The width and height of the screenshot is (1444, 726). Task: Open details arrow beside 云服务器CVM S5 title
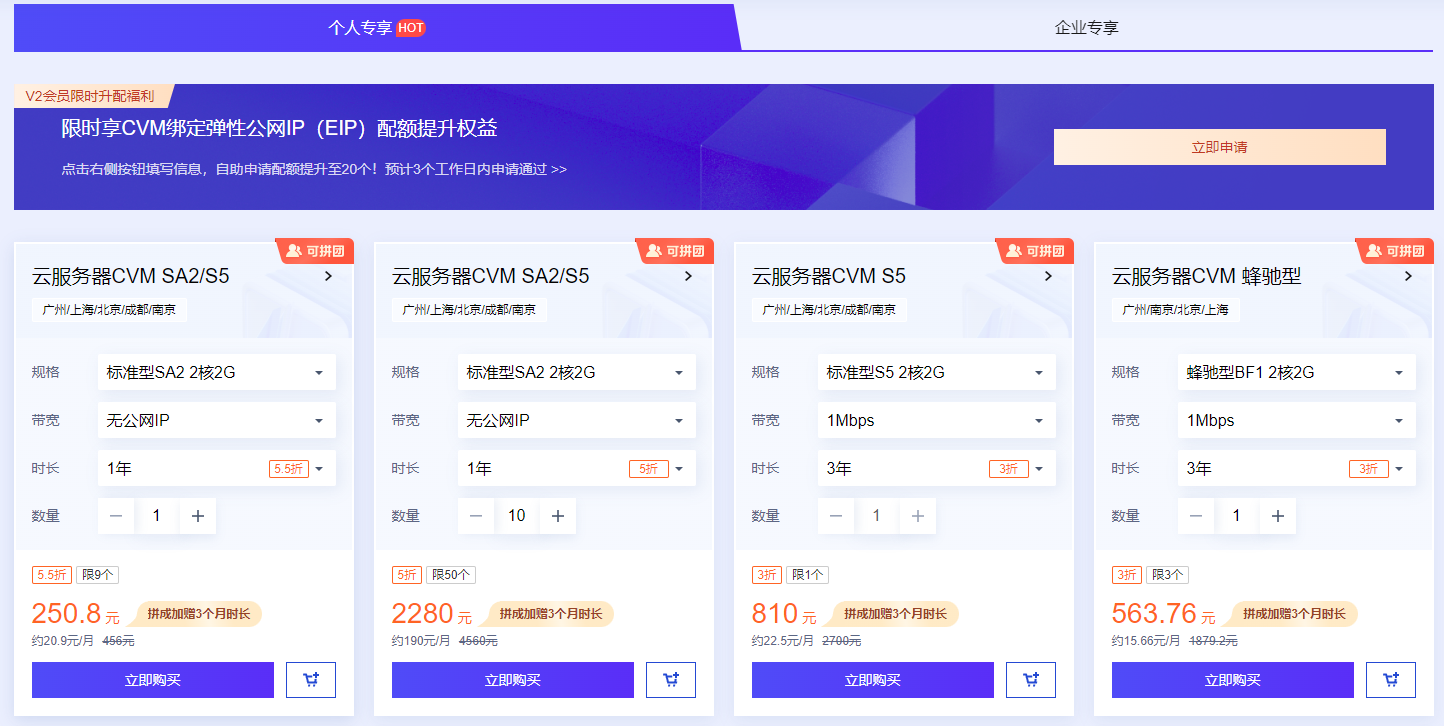point(1048,276)
